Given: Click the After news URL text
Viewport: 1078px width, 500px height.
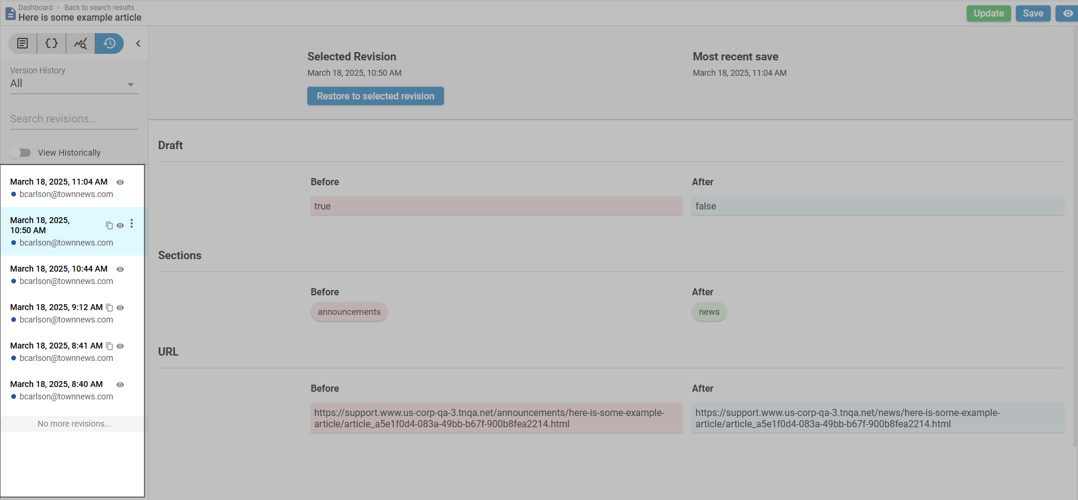Looking at the screenshot, I should click(x=878, y=418).
